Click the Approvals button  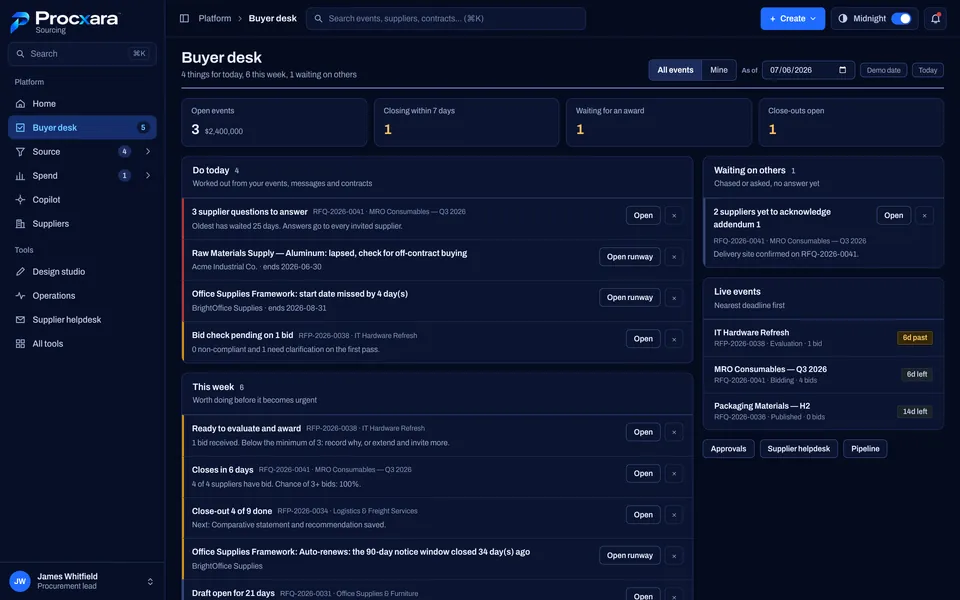point(728,449)
